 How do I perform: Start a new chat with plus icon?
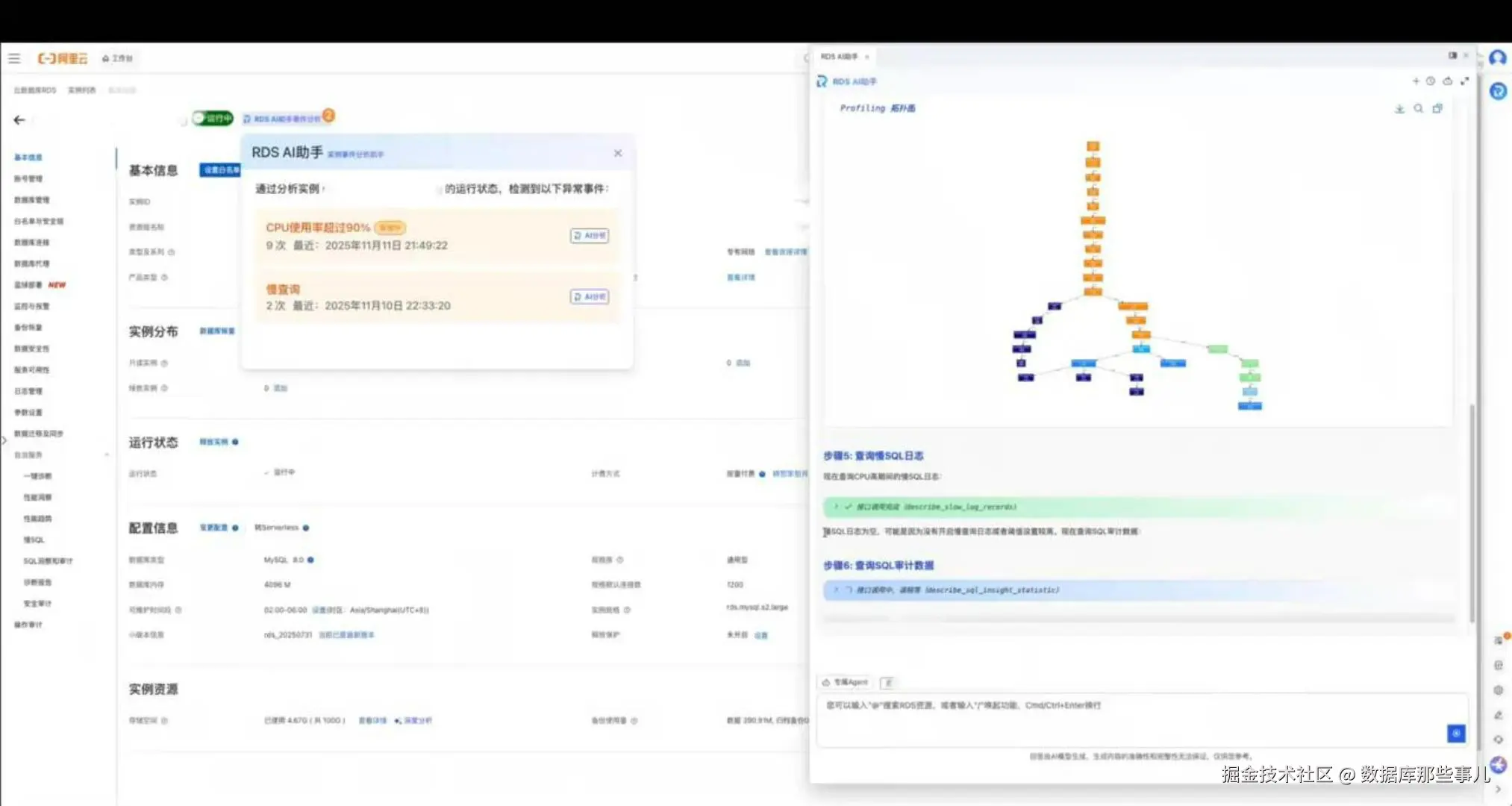coord(1416,81)
